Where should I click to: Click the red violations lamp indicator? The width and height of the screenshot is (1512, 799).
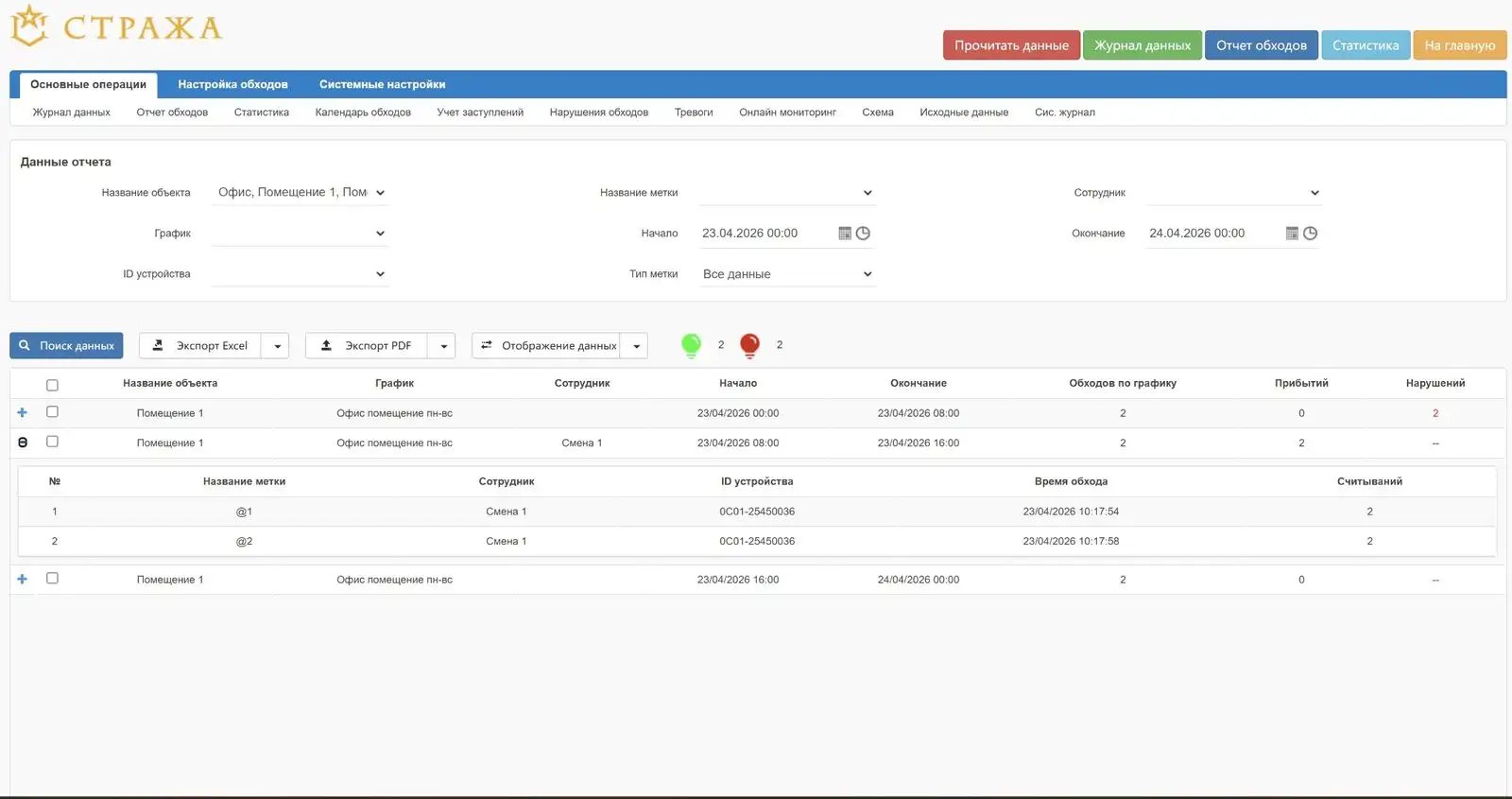(749, 345)
